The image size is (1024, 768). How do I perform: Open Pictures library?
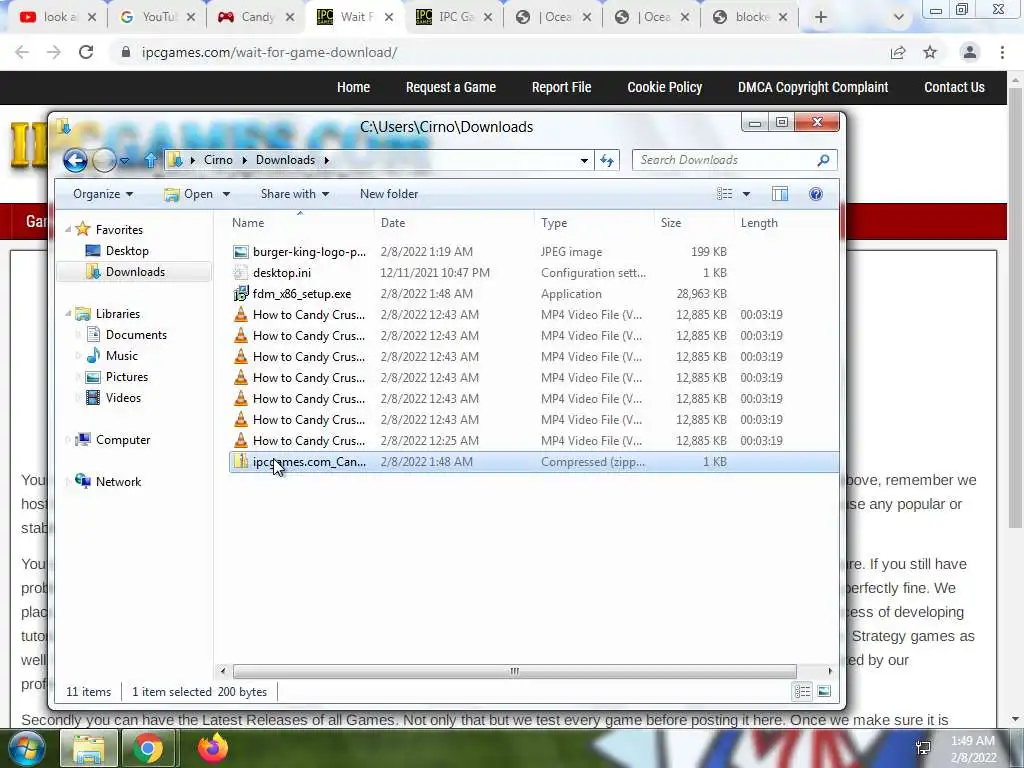[127, 377]
